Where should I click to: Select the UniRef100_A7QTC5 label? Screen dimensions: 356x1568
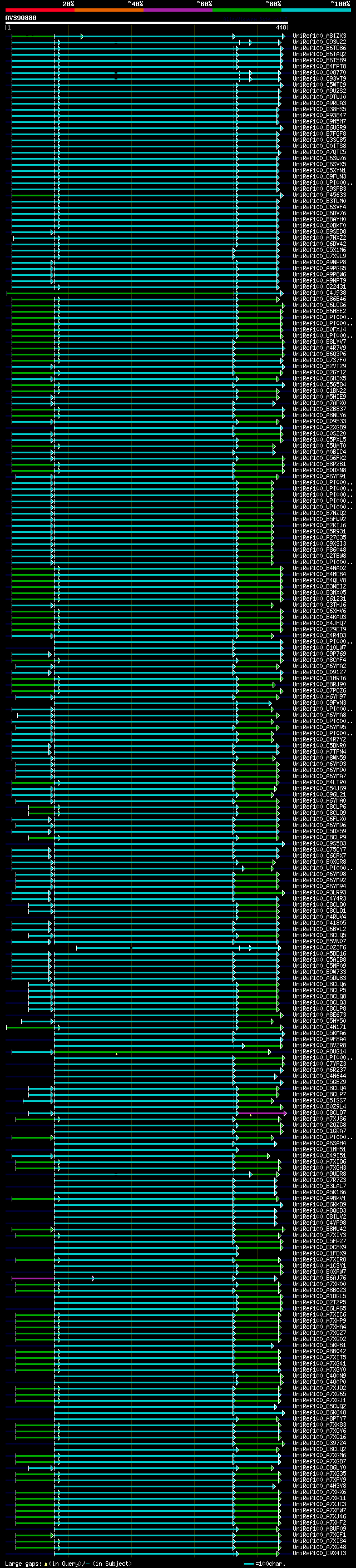pos(319,152)
